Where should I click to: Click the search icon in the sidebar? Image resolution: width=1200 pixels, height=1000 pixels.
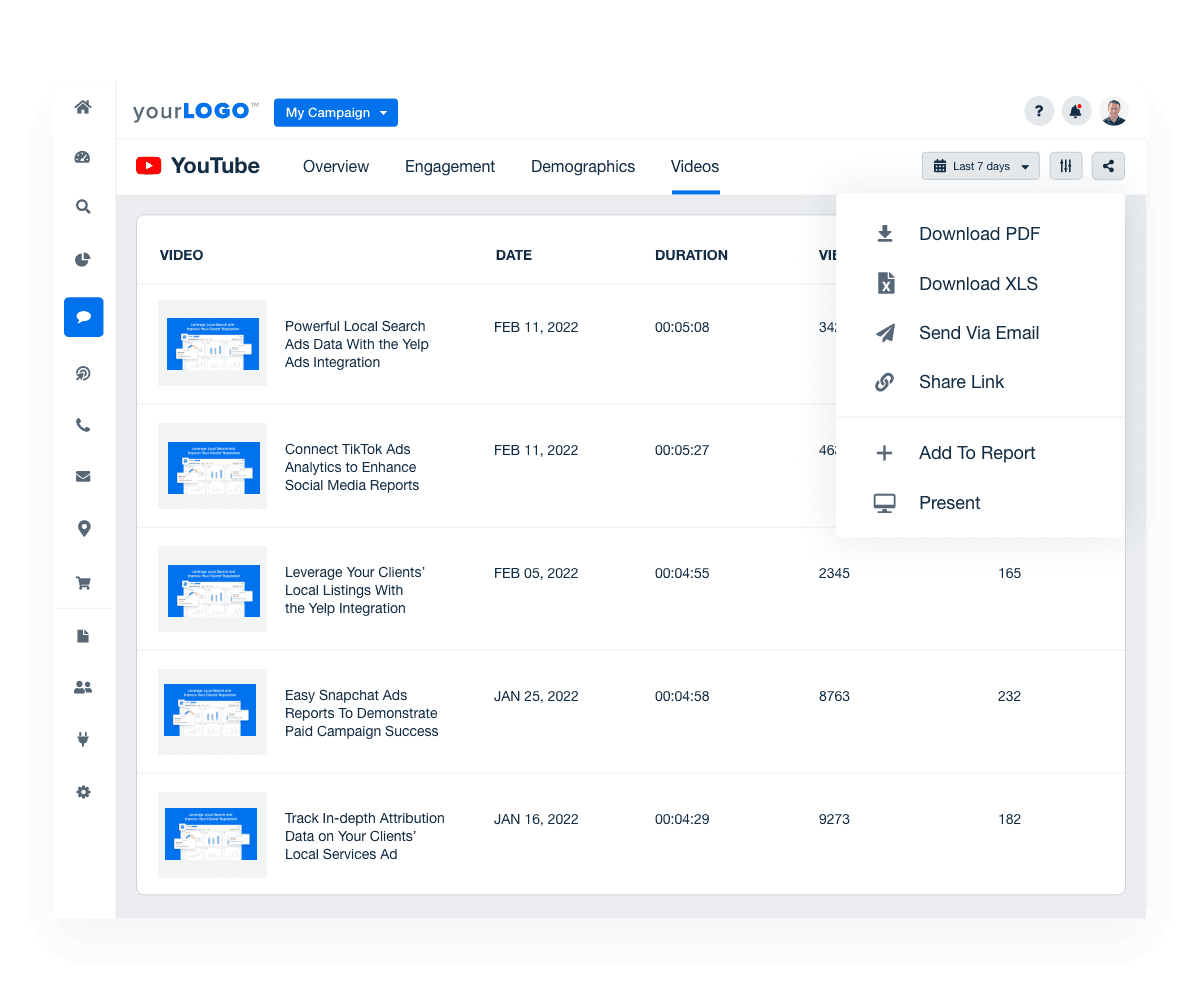point(83,207)
